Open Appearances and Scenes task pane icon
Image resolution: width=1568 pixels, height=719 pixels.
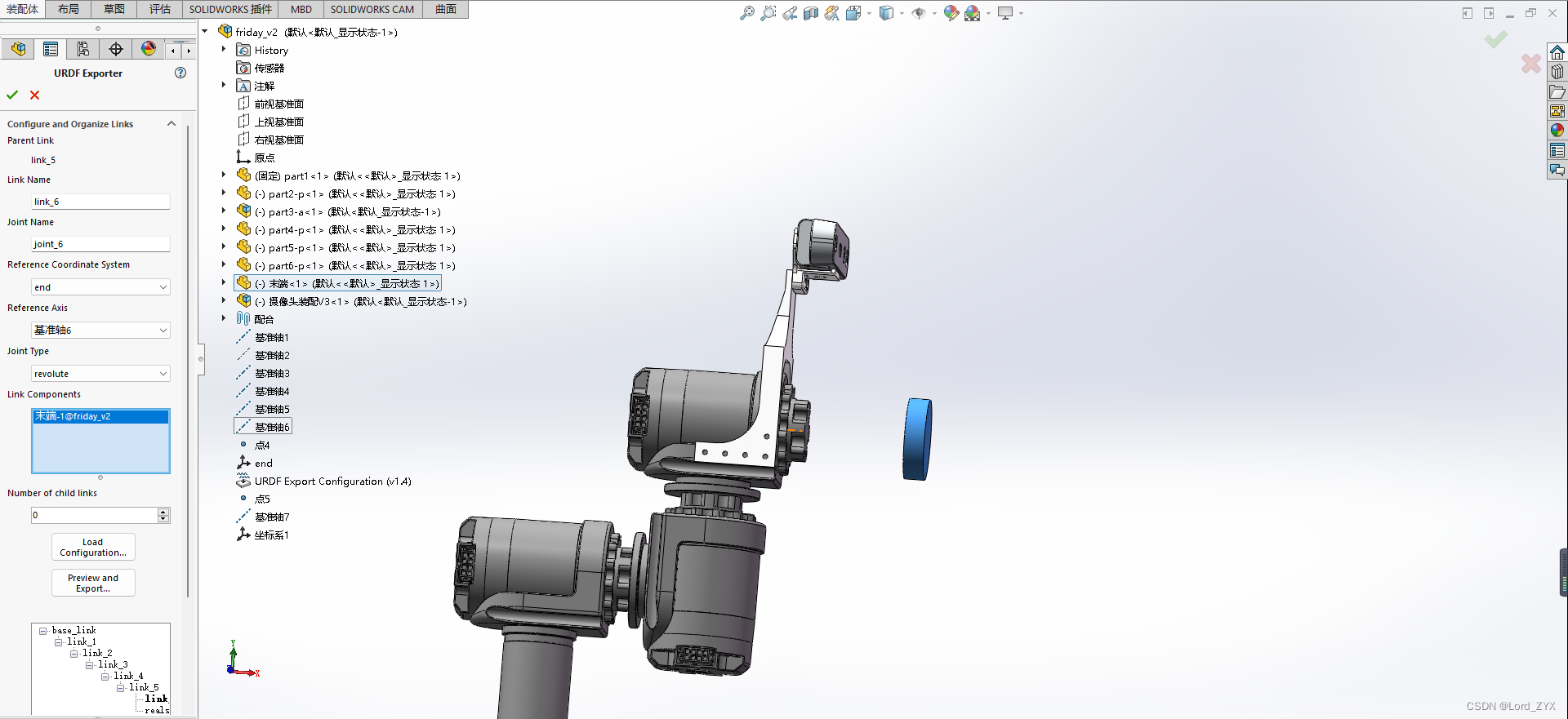[x=1557, y=131]
